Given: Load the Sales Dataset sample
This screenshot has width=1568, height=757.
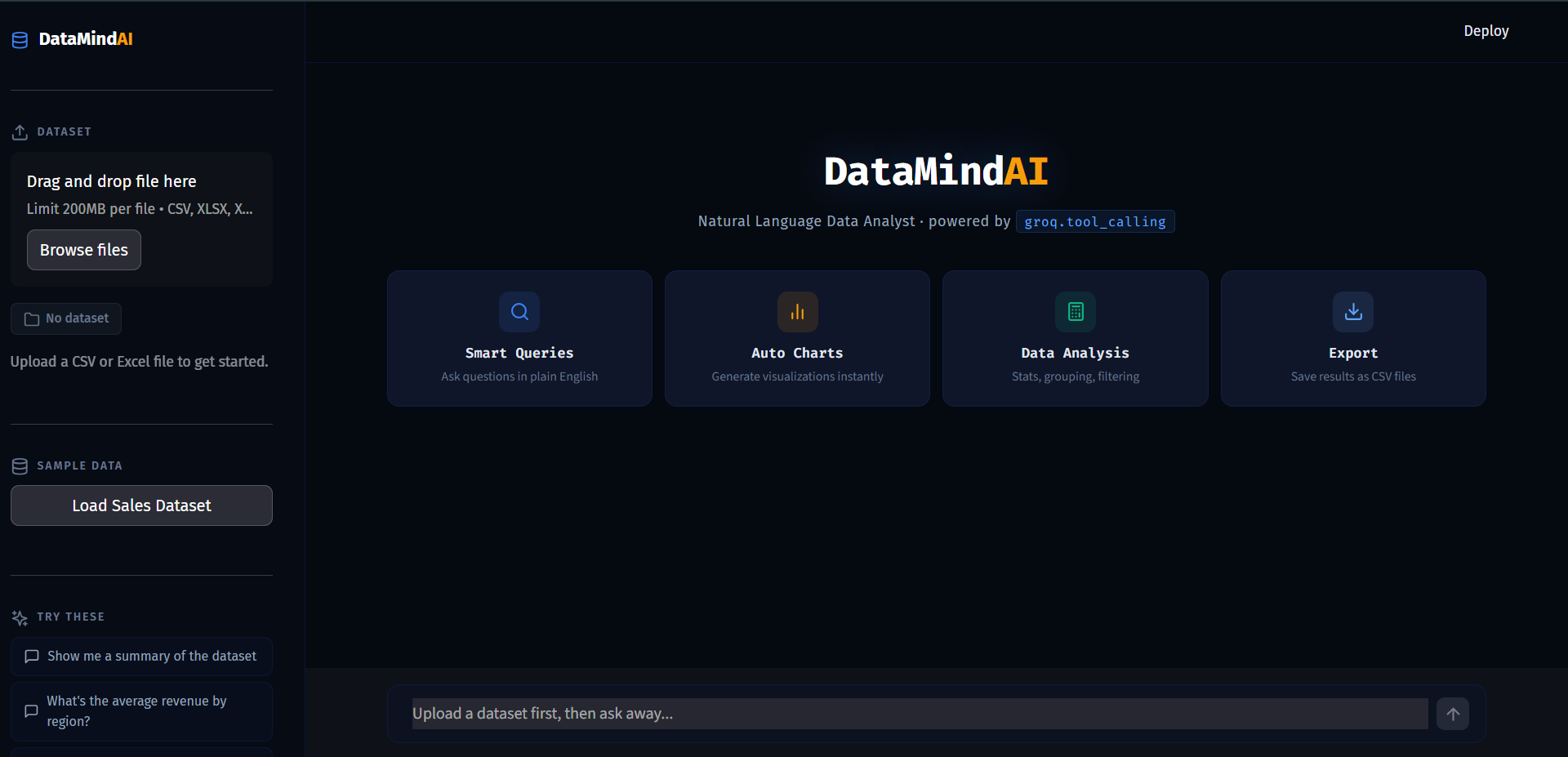Looking at the screenshot, I should coord(141,505).
